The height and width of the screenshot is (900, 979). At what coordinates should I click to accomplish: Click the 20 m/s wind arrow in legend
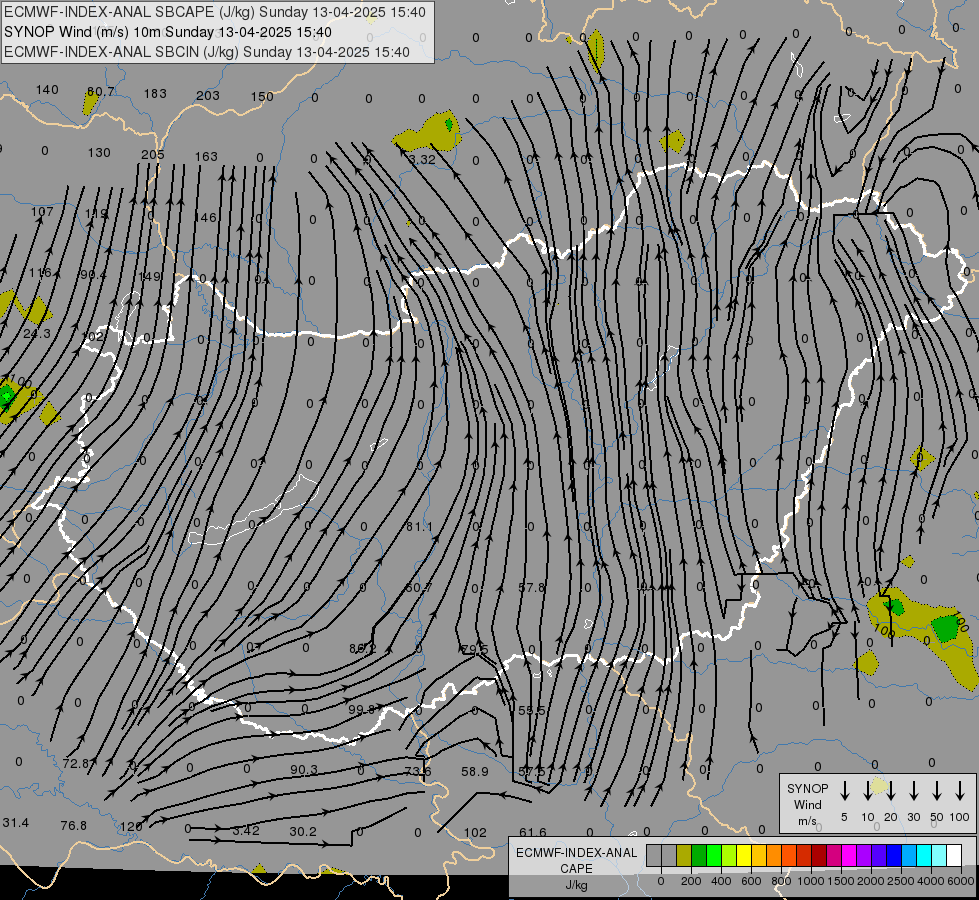[x=890, y=791]
